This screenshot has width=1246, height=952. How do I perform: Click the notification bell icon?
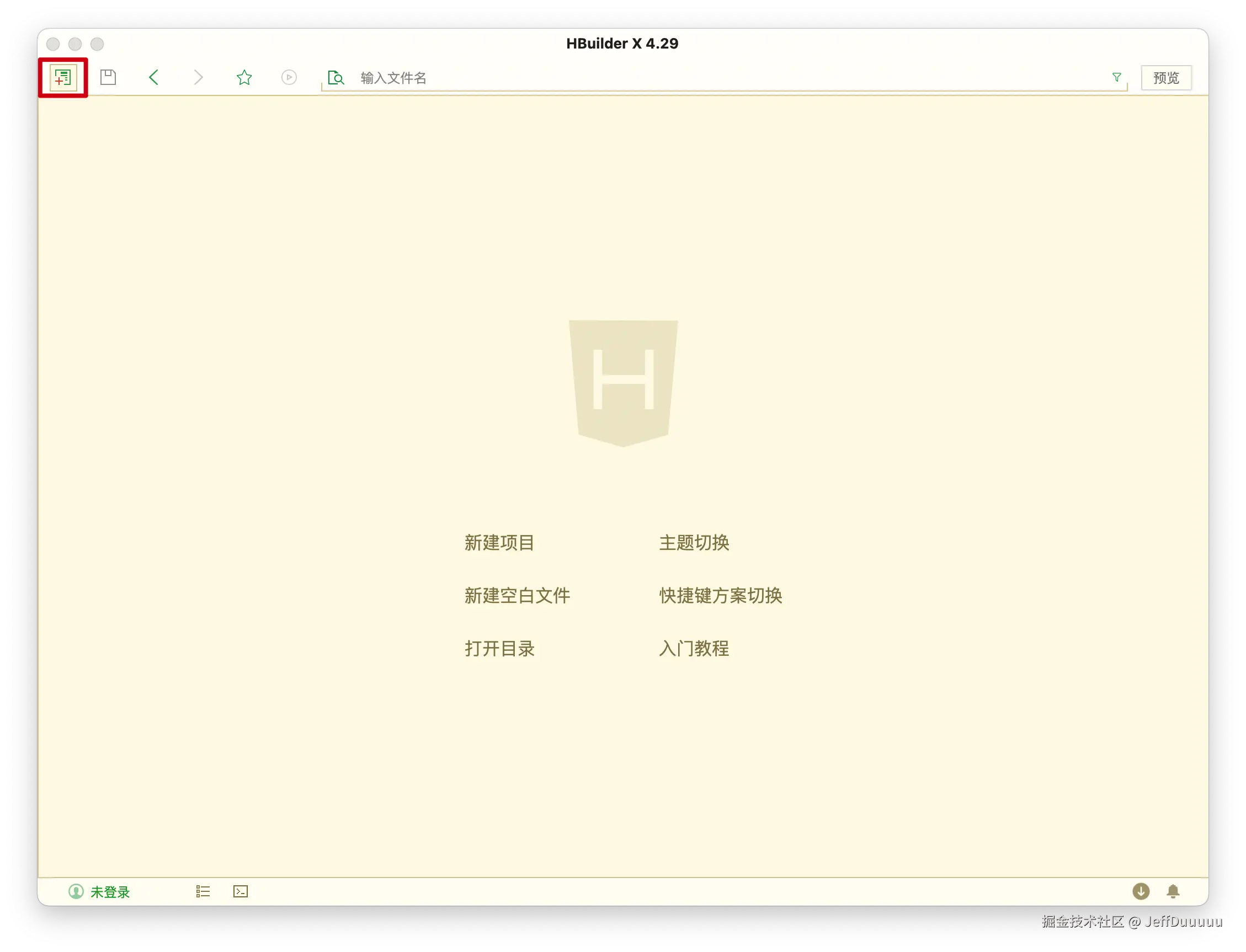click(1173, 891)
